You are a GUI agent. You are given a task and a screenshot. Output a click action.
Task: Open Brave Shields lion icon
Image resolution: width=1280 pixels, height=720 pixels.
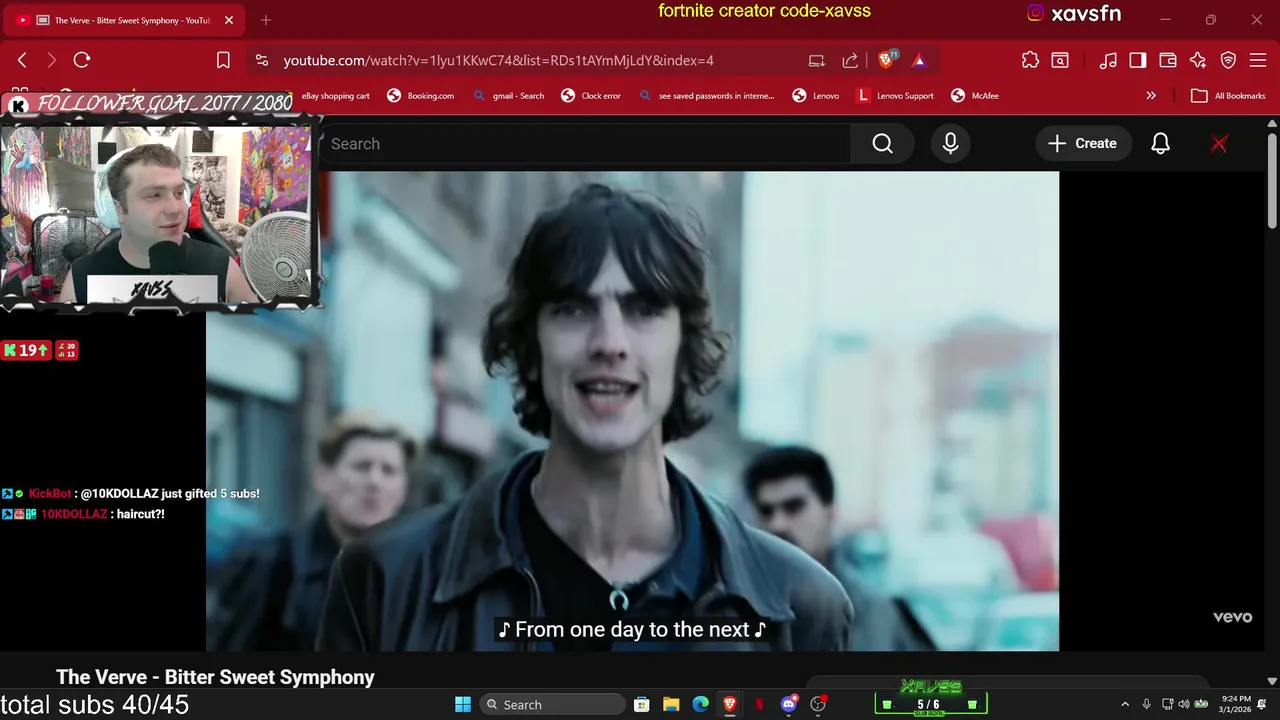(886, 60)
